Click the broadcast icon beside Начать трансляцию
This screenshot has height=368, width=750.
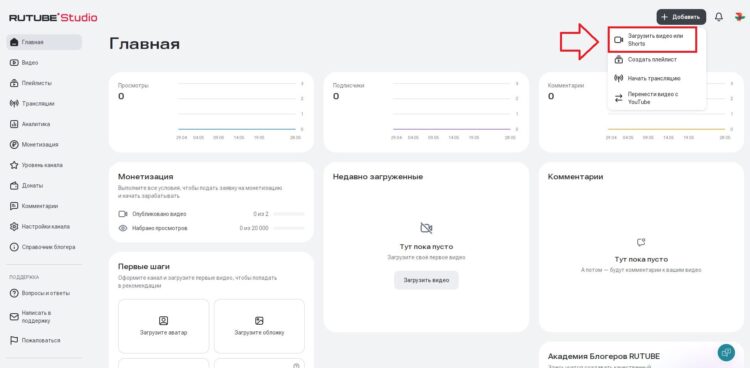[618, 78]
